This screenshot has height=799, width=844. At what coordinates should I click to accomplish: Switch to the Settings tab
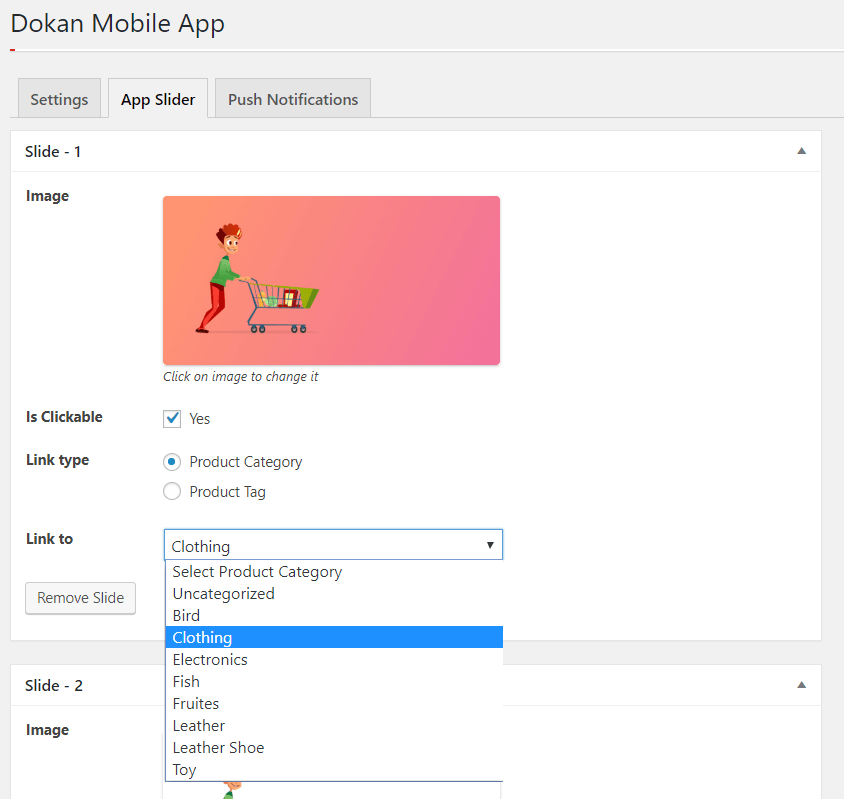59,99
